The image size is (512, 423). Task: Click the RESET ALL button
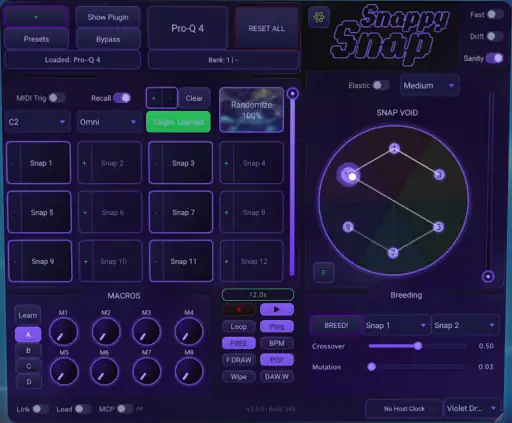(x=267, y=29)
